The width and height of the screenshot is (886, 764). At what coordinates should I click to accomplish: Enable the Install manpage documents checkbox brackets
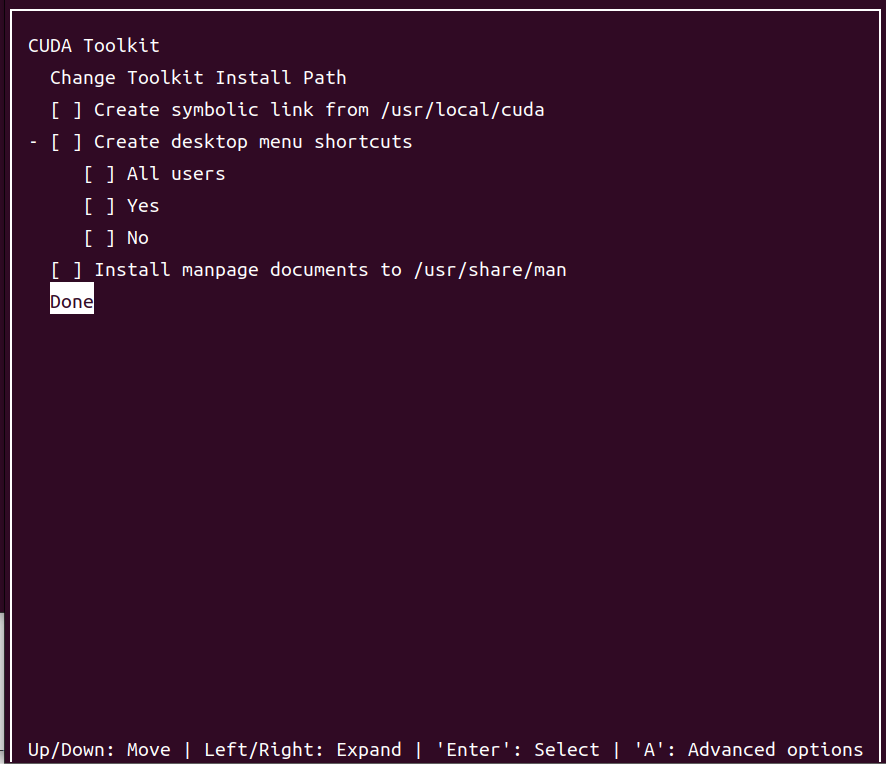point(66,270)
